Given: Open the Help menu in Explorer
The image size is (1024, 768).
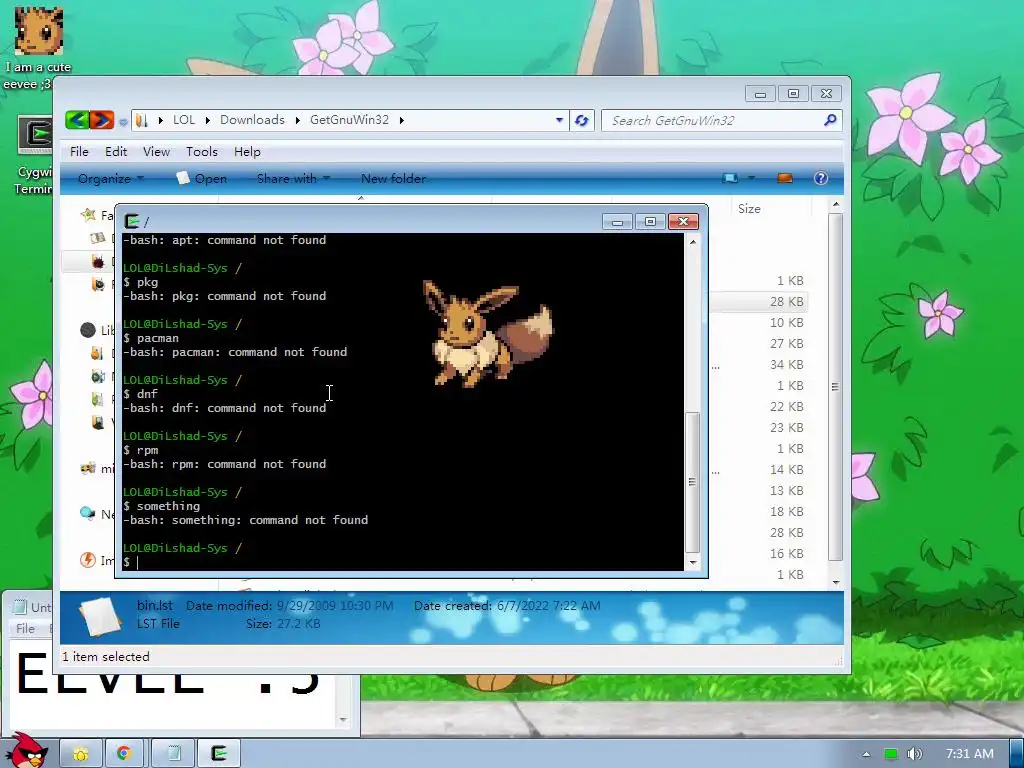Looking at the screenshot, I should [247, 152].
